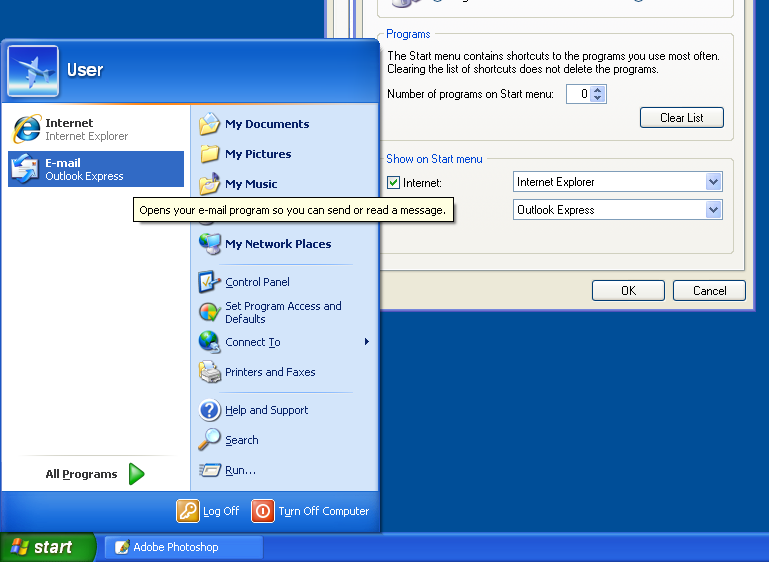Decrease number of programs with down spinner
The height and width of the screenshot is (562, 769).
click(x=597, y=98)
